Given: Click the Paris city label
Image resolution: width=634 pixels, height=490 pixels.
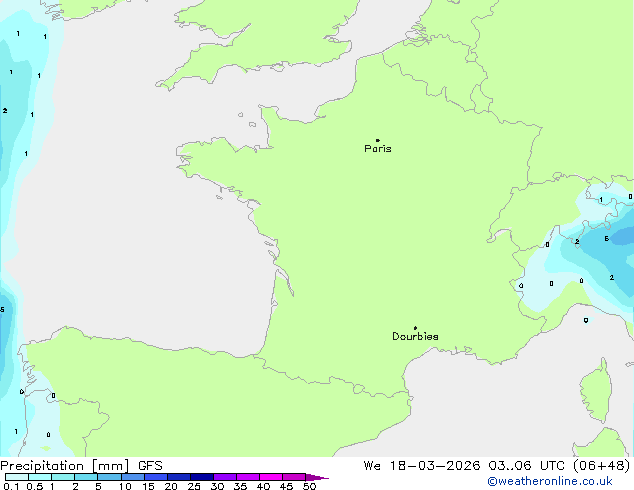Looking at the screenshot, I should [x=378, y=148].
